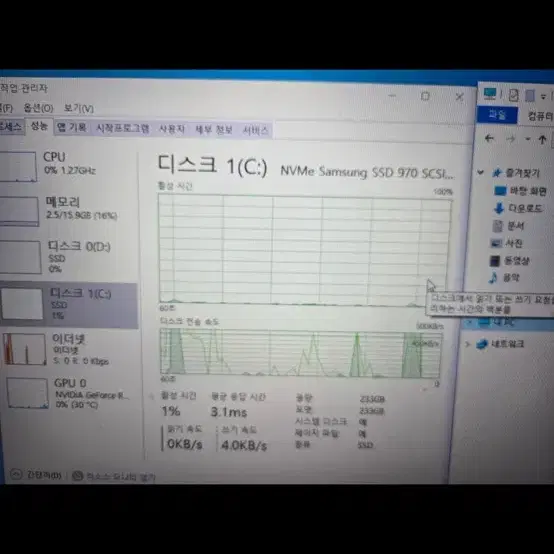
Task: Switch to the 시작프로그램 tab
Action: click(x=123, y=128)
